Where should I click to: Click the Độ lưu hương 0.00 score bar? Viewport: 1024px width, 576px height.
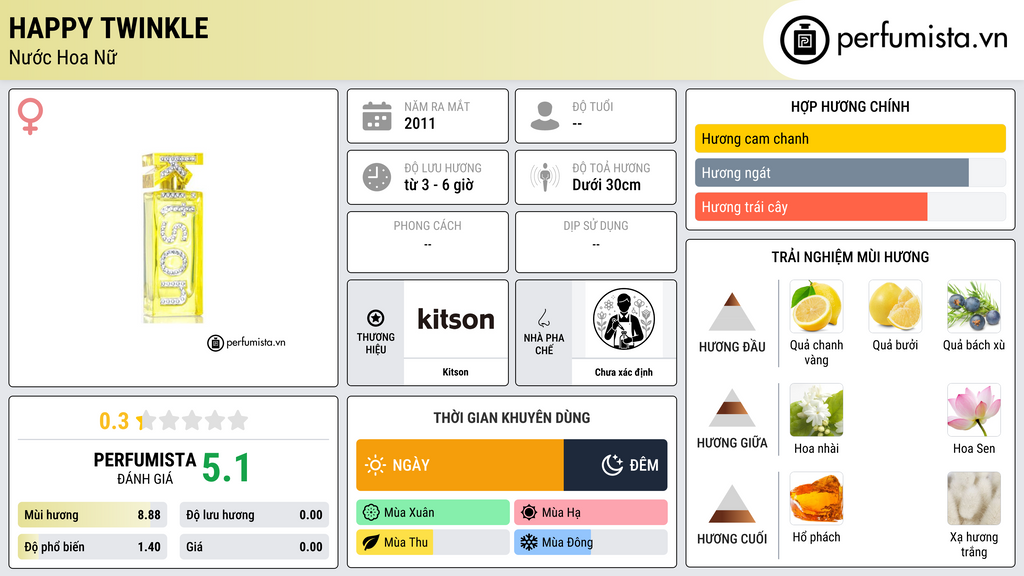click(254, 515)
